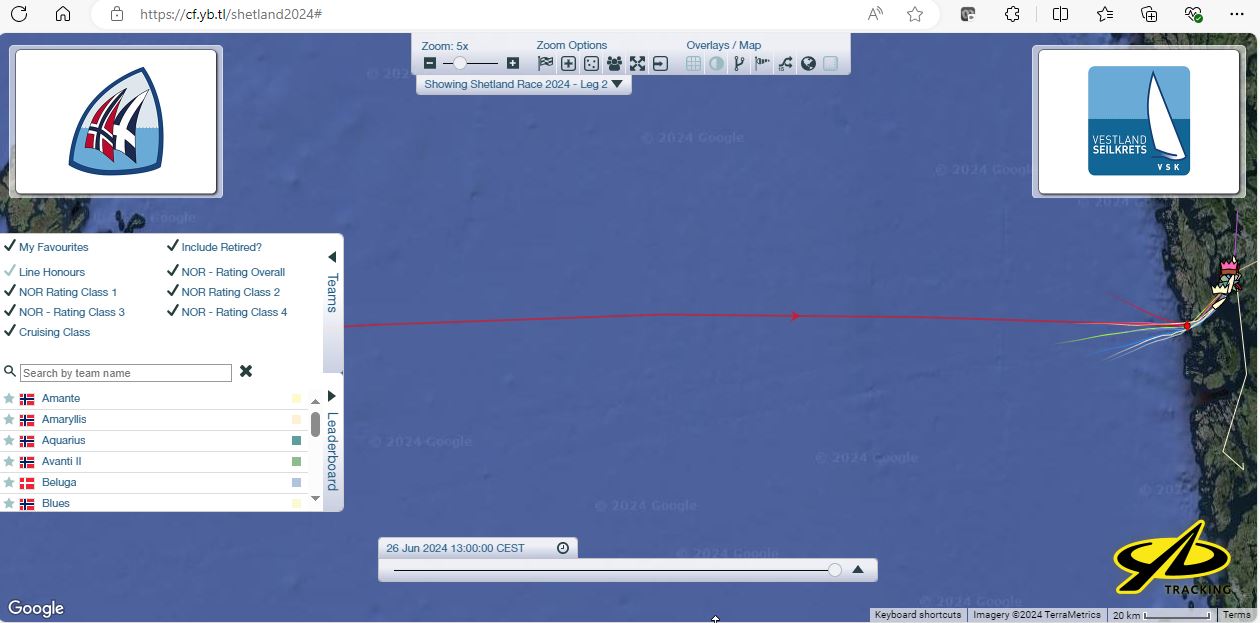Favourite Amante with its star icon
Screen dimensions: 1260x623
click(x=9, y=398)
